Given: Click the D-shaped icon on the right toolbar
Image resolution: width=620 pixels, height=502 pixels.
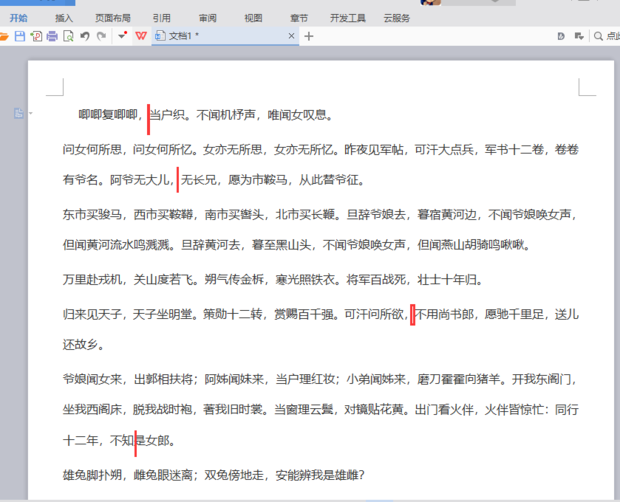Looking at the screenshot, I should (561, 36).
